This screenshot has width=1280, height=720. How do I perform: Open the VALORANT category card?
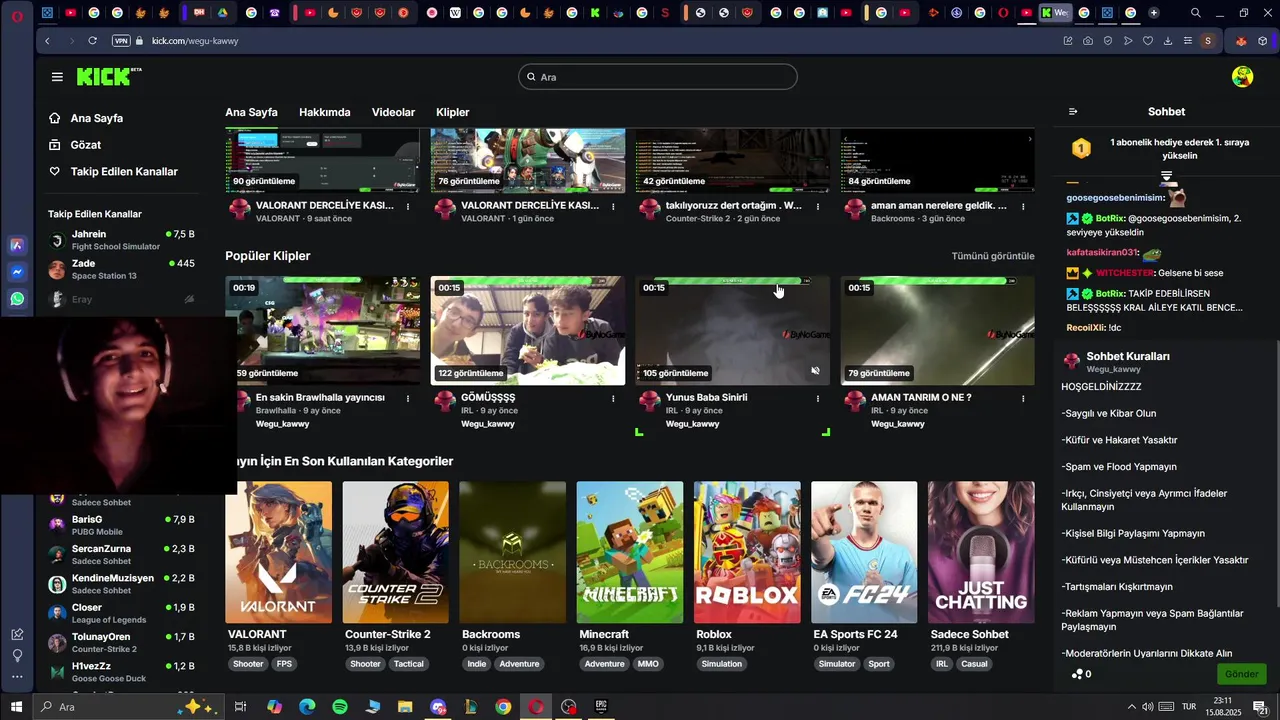point(278,553)
